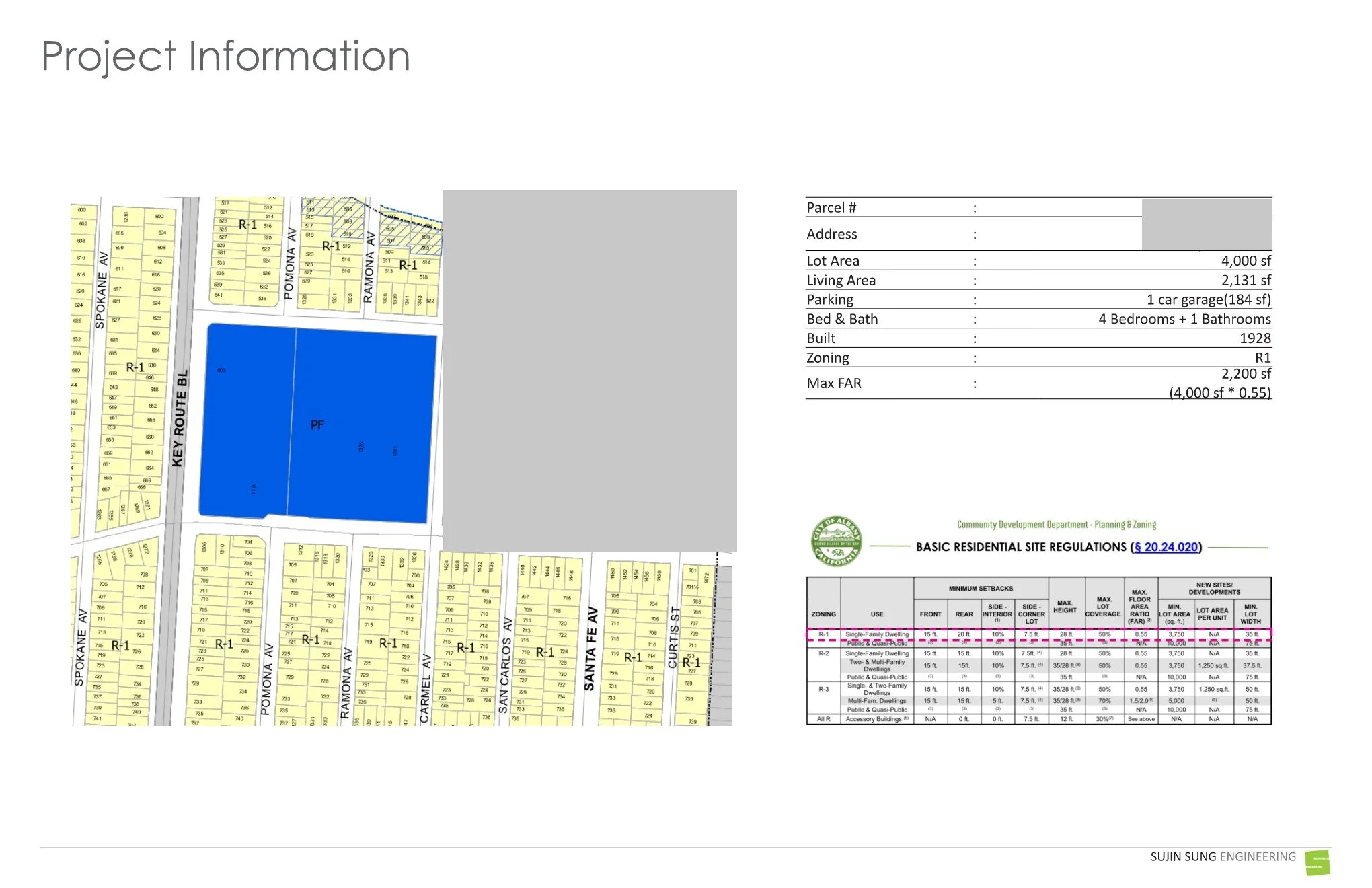The width and height of the screenshot is (1372, 888).
Task: Click the 4 Bedrooms + 1 Bathrooms value
Action: pos(1185,319)
